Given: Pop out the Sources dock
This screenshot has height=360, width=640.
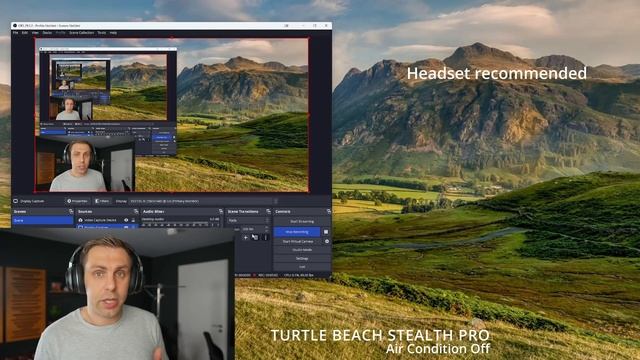Looking at the screenshot, I should (136, 211).
